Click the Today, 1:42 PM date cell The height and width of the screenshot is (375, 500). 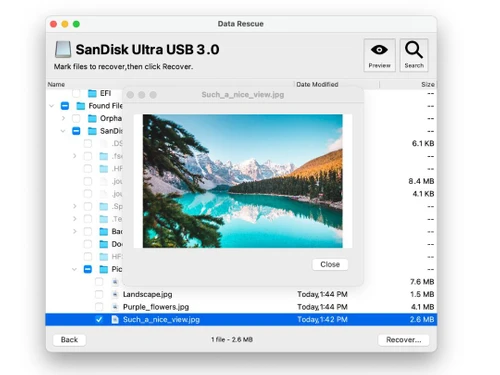pyautogui.click(x=322, y=319)
